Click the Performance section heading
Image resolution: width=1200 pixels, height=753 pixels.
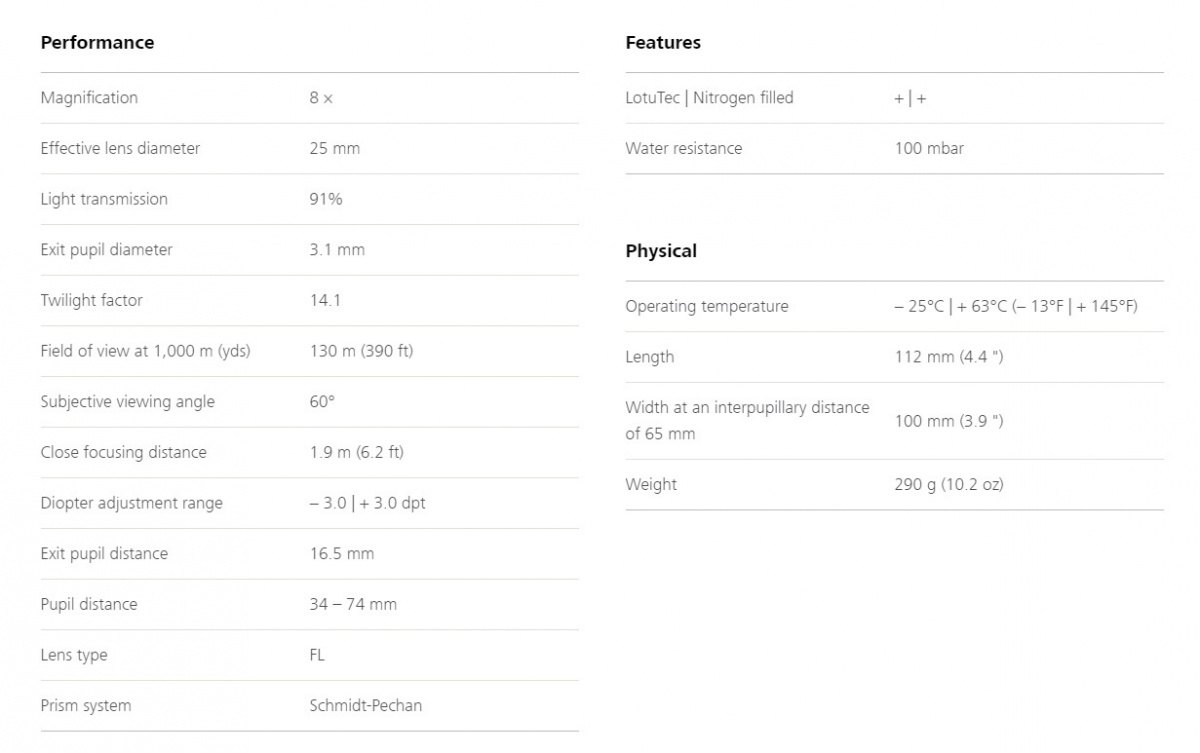click(97, 43)
